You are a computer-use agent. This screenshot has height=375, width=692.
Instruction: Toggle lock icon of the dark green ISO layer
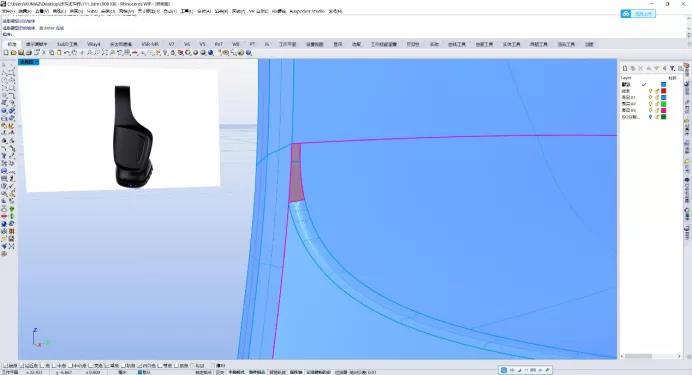point(657,117)
